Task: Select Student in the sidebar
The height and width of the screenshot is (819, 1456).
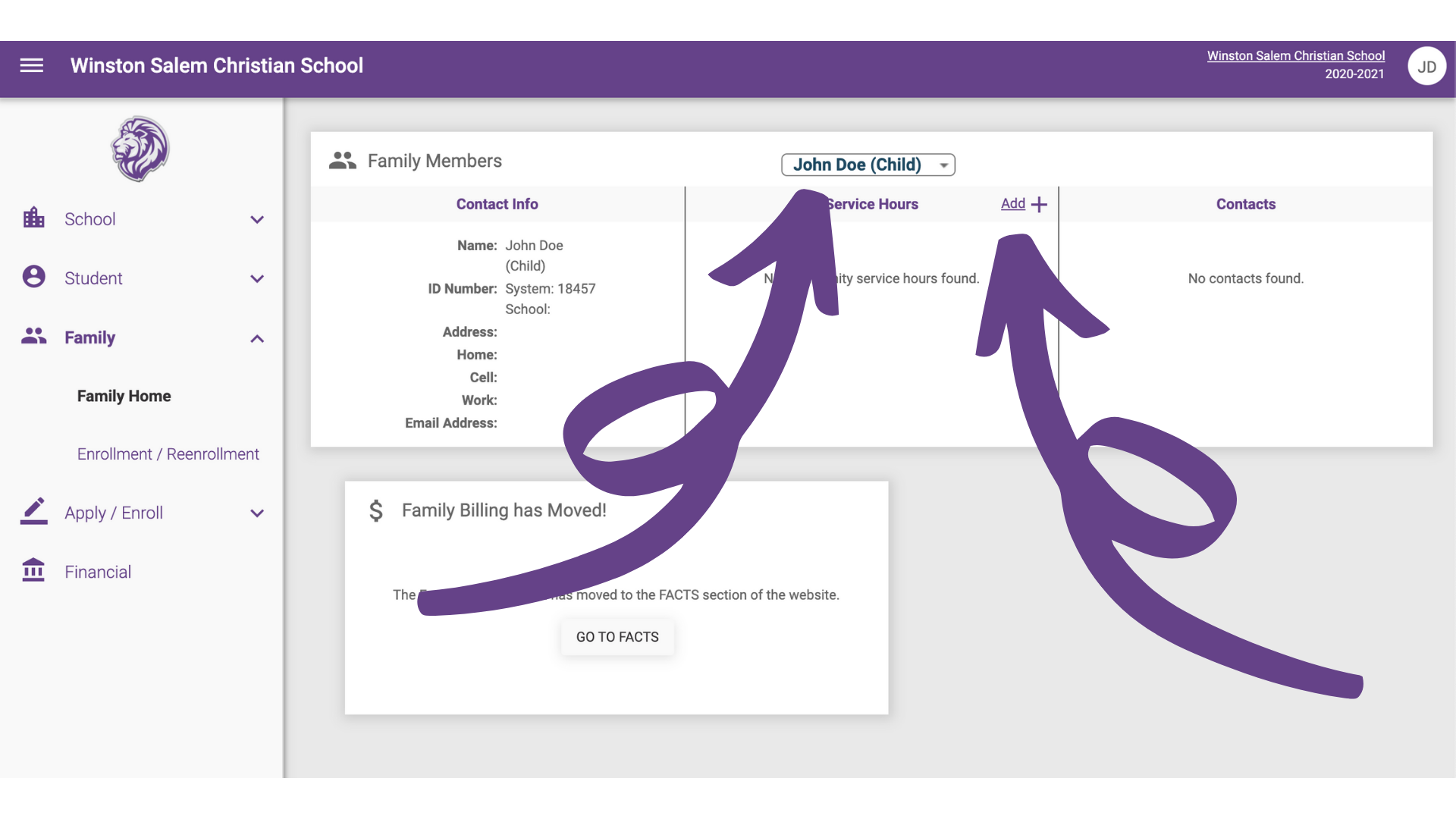Action: pyautogui.click(x=93, y=278)
